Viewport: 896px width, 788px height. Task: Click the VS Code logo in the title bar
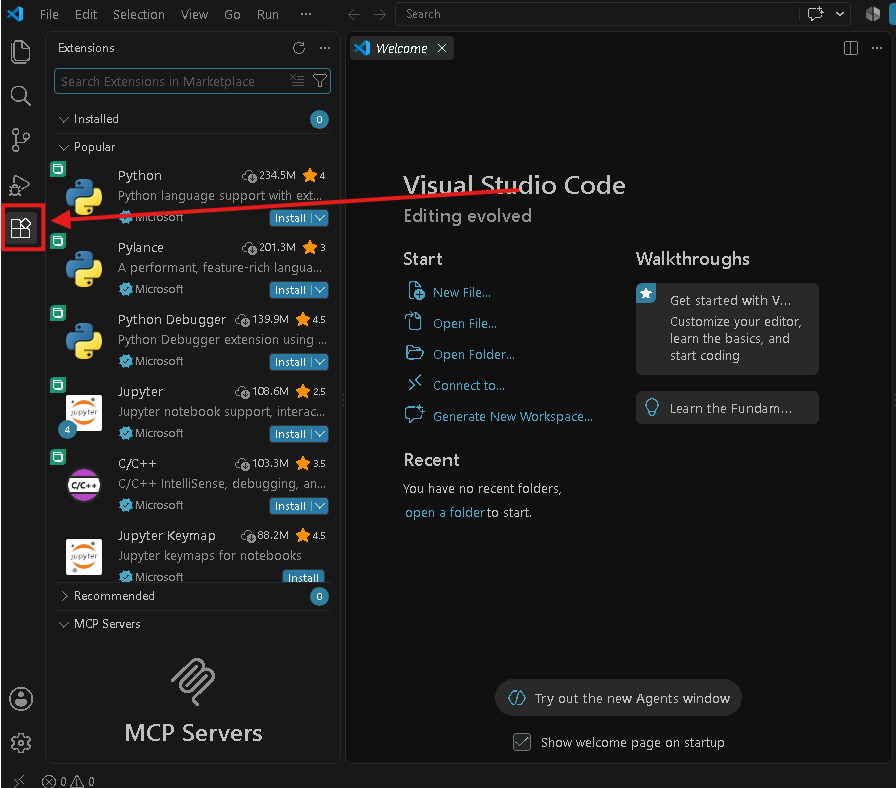click(15, 14)
